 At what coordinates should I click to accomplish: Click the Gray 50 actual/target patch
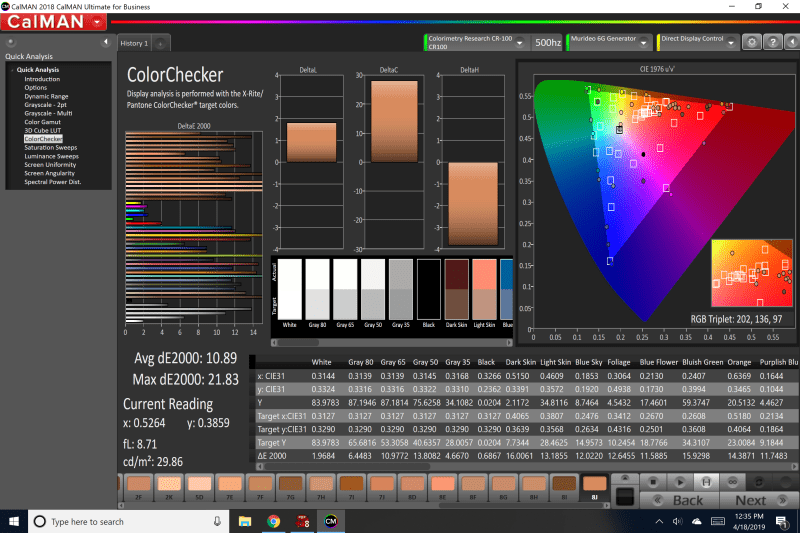[x=372, y=290]
